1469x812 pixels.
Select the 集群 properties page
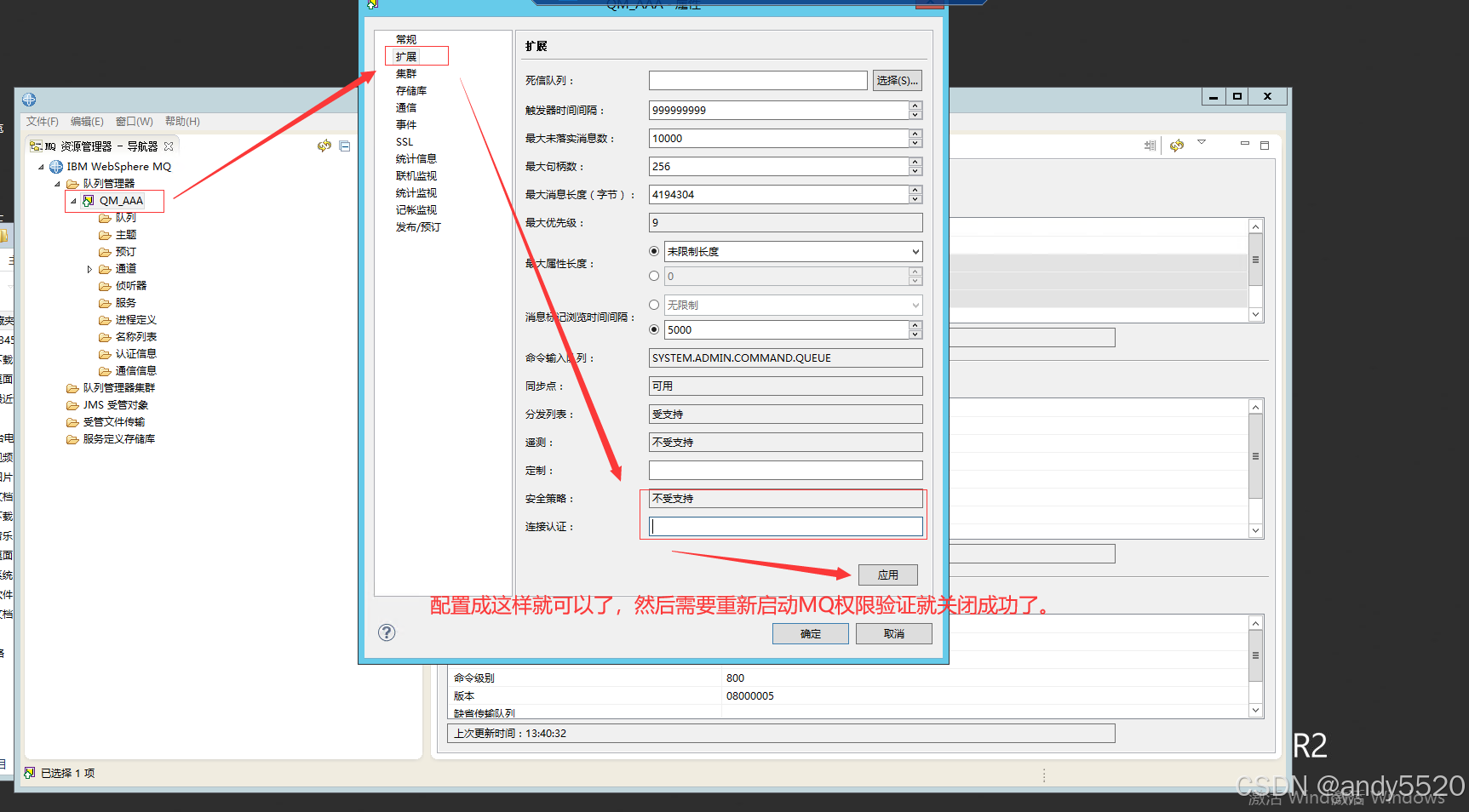(406, 74)
